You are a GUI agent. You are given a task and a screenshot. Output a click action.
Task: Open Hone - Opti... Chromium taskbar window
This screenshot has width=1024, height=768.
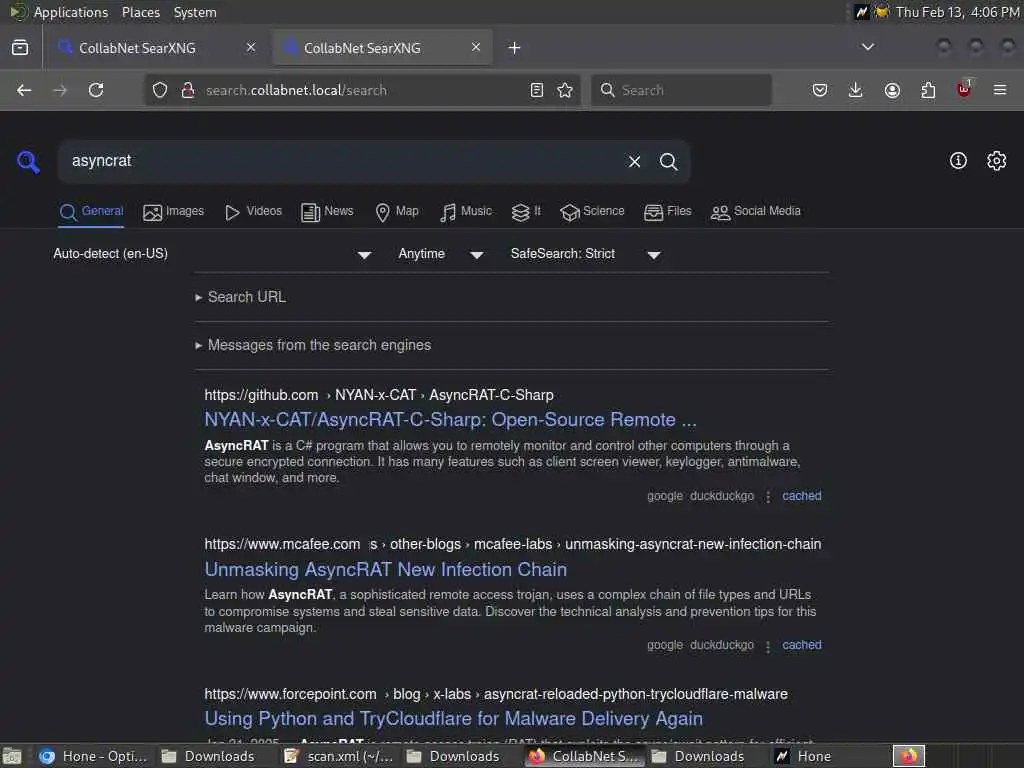[93, 756]
